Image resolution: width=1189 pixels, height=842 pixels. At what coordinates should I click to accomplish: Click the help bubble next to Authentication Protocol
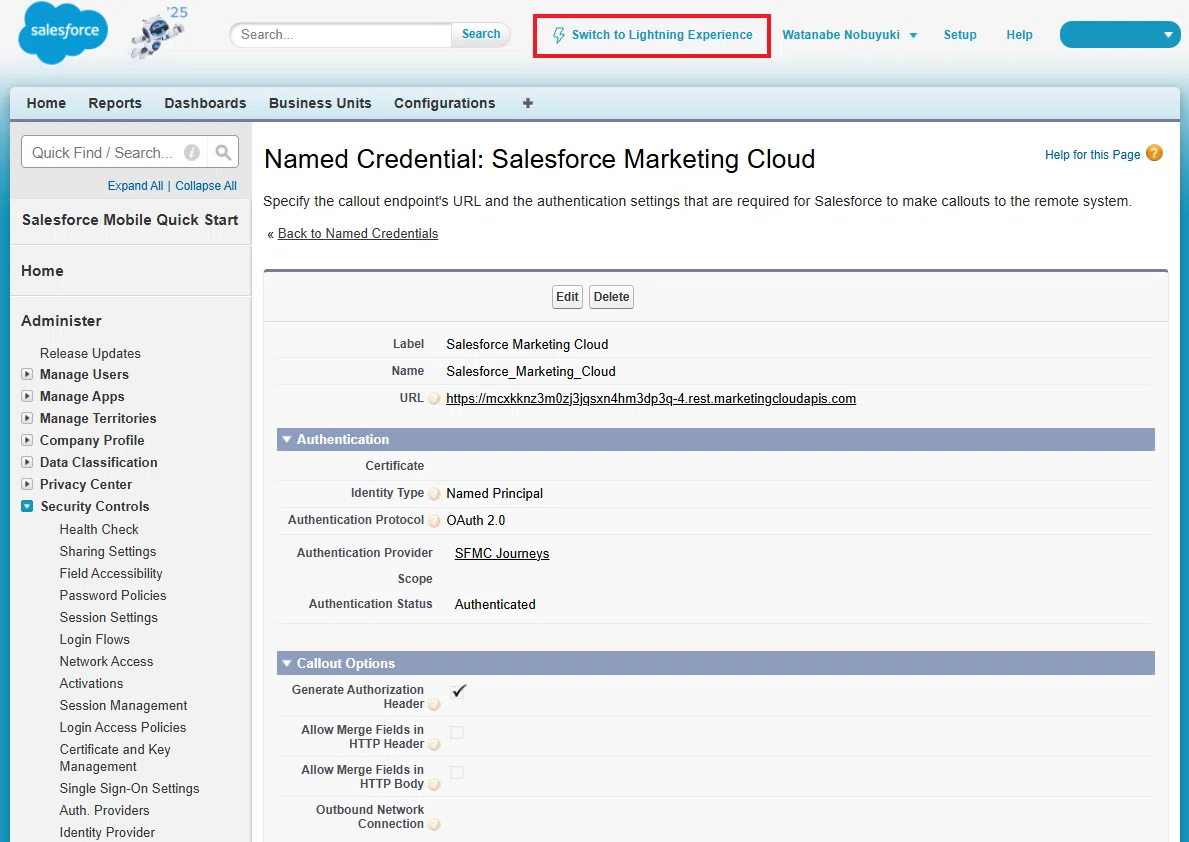434,521
